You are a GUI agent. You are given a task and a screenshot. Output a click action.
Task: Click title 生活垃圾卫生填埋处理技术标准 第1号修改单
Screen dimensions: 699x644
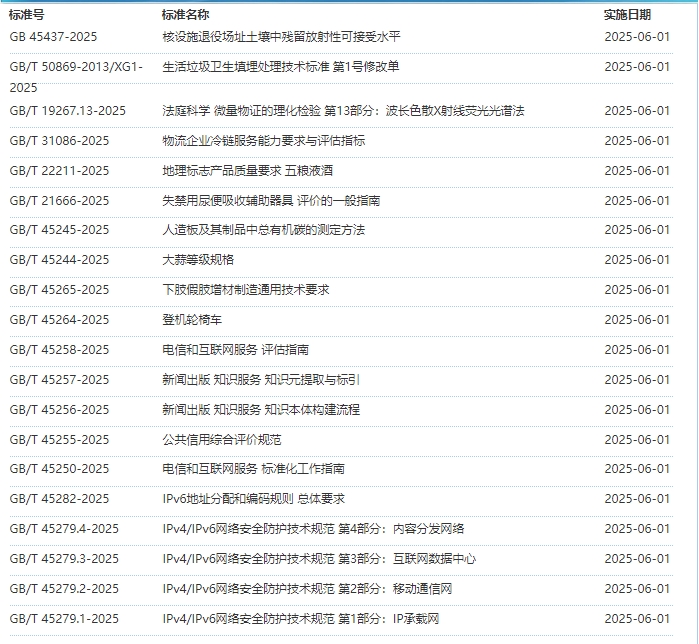281,66
